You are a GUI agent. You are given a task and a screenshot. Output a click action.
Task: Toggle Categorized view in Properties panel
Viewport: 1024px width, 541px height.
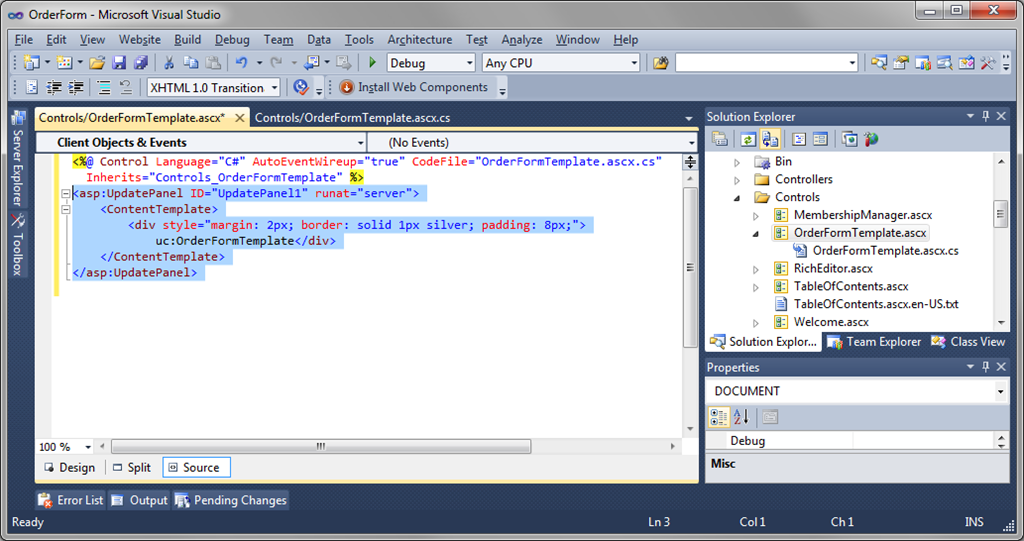719,417
